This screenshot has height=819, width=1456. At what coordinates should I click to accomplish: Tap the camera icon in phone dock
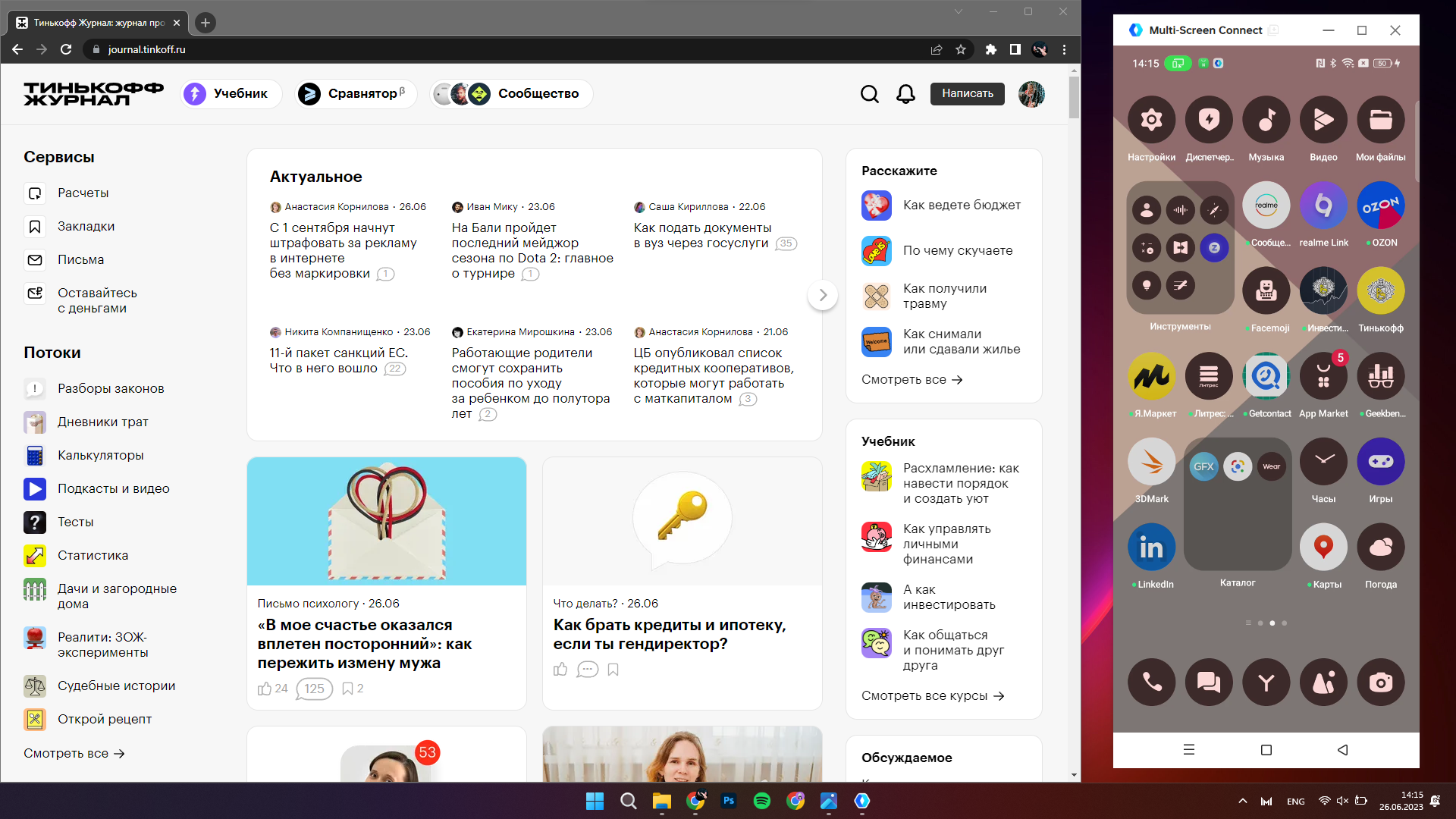point(1381,682)
